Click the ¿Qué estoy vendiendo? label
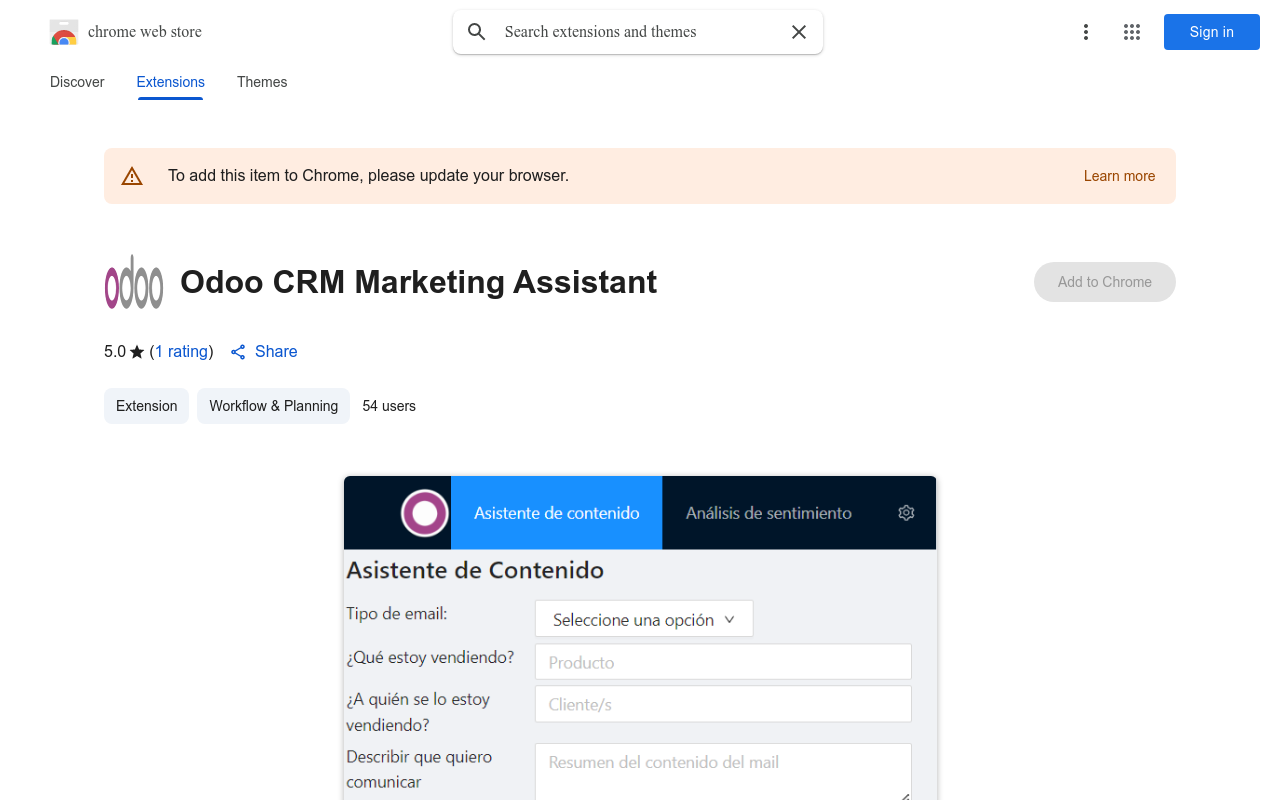 (x=430, y=657)
